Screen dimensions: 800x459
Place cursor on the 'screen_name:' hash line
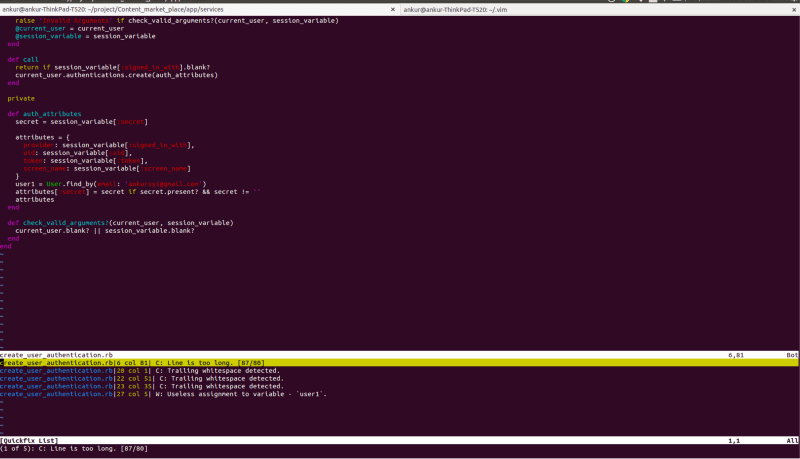[107, 168]
